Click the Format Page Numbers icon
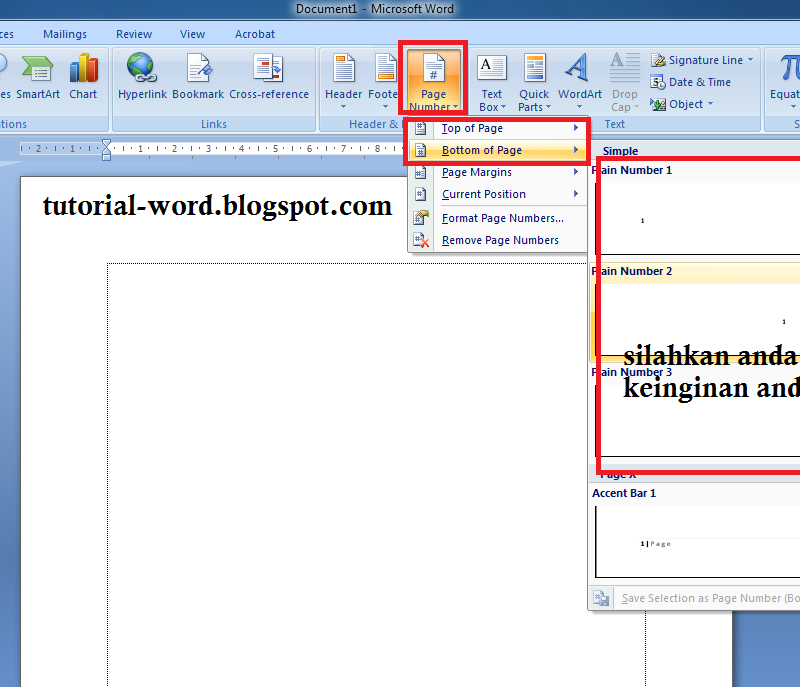The image size is (800, 687). (421, 218)
